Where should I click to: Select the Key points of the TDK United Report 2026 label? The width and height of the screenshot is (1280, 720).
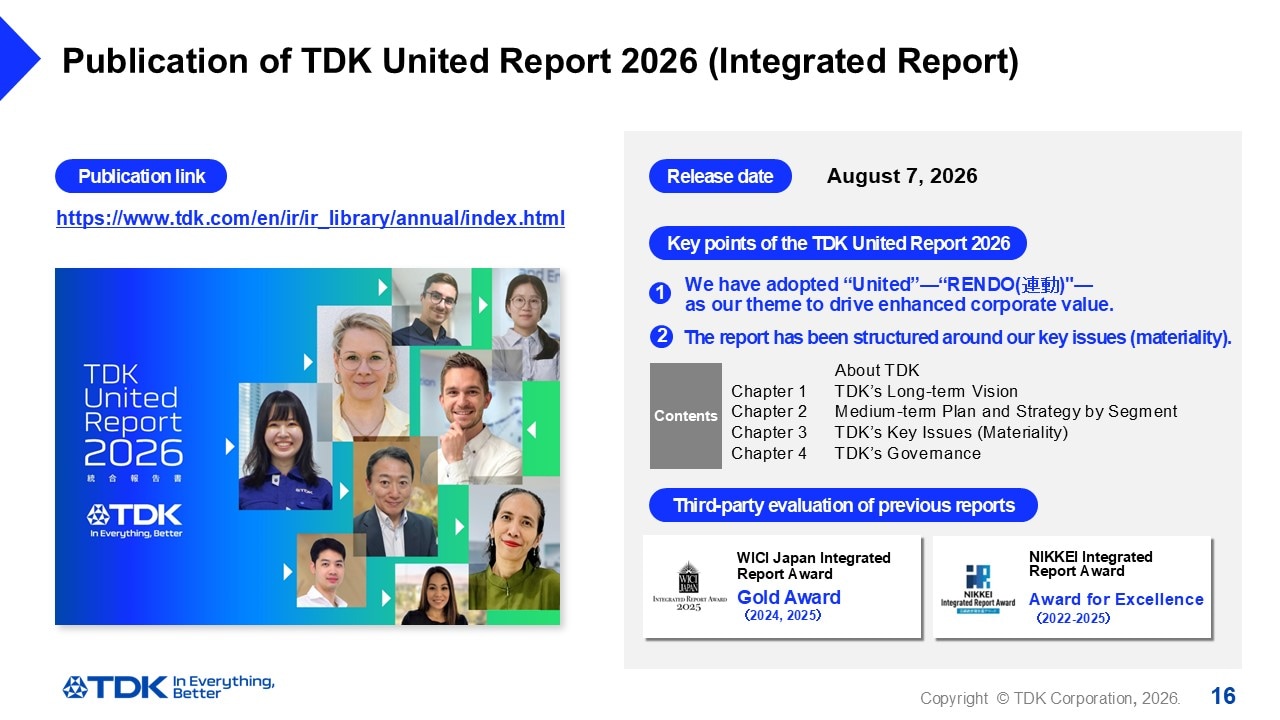[x=838, y=243]
